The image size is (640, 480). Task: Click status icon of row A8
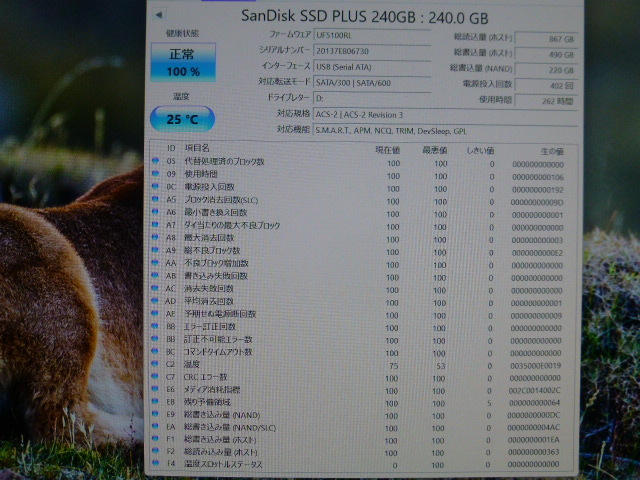(155, 237)
